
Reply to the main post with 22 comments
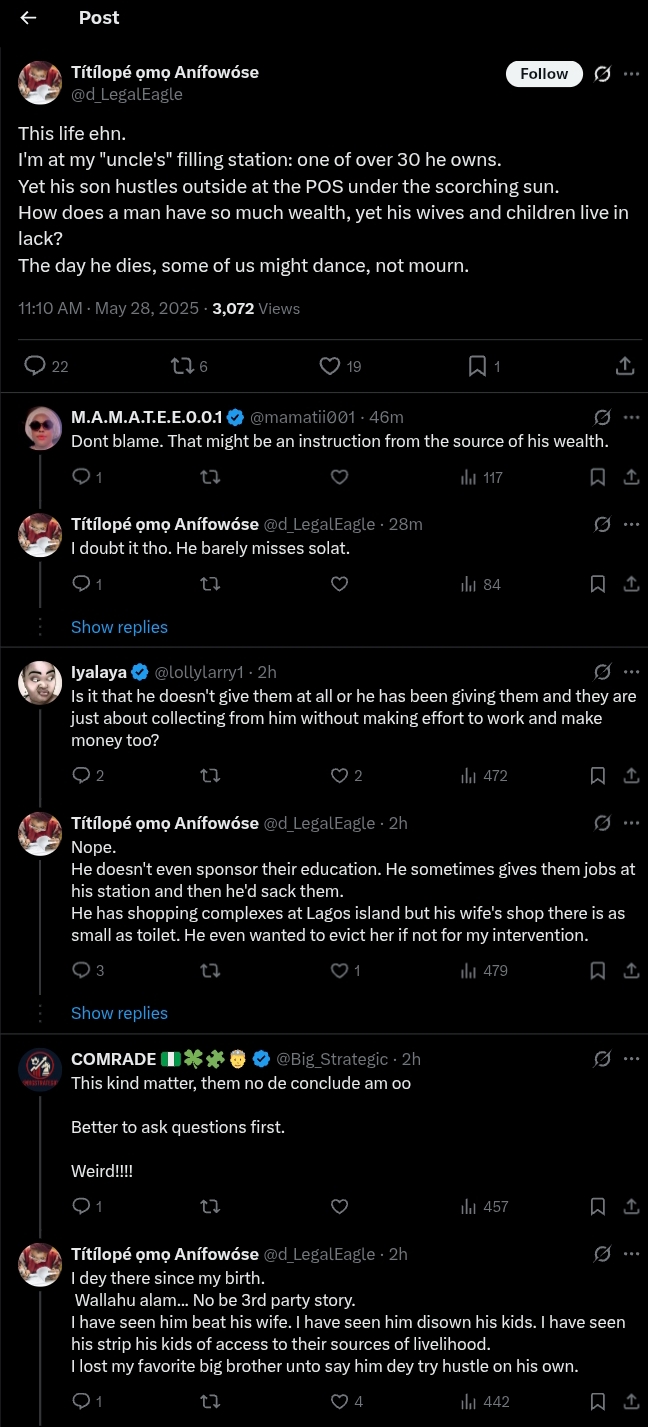[35, 366]
